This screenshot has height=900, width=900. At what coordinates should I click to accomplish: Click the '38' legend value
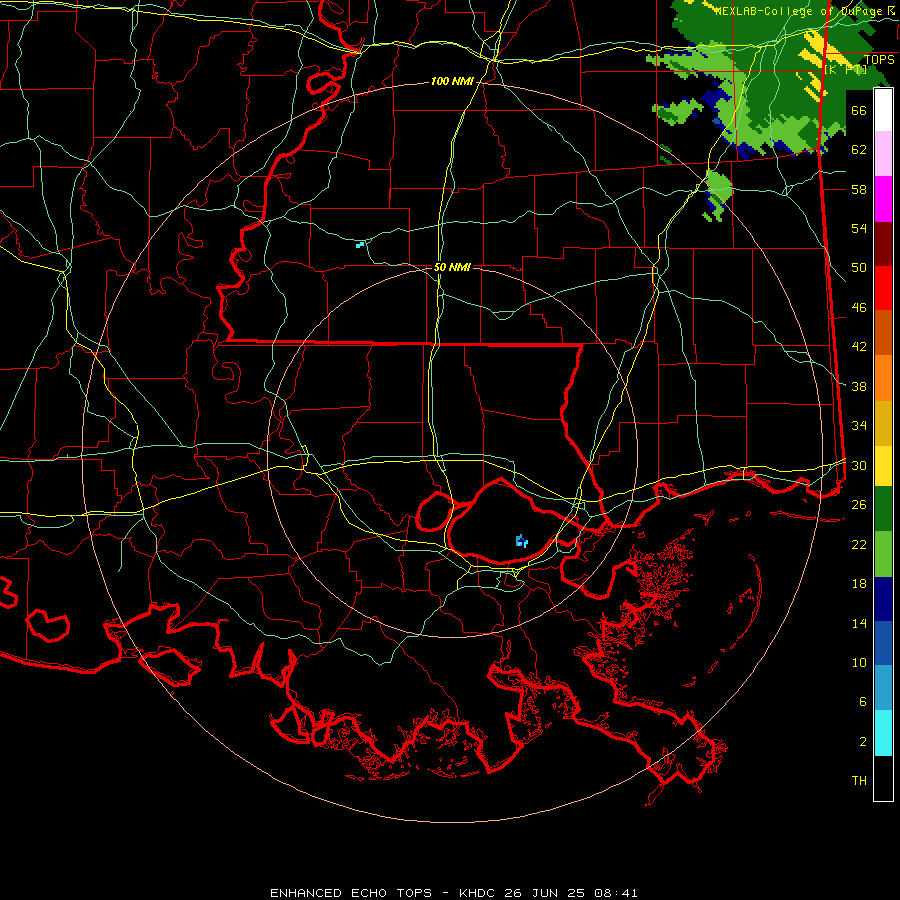click(859, 386)
